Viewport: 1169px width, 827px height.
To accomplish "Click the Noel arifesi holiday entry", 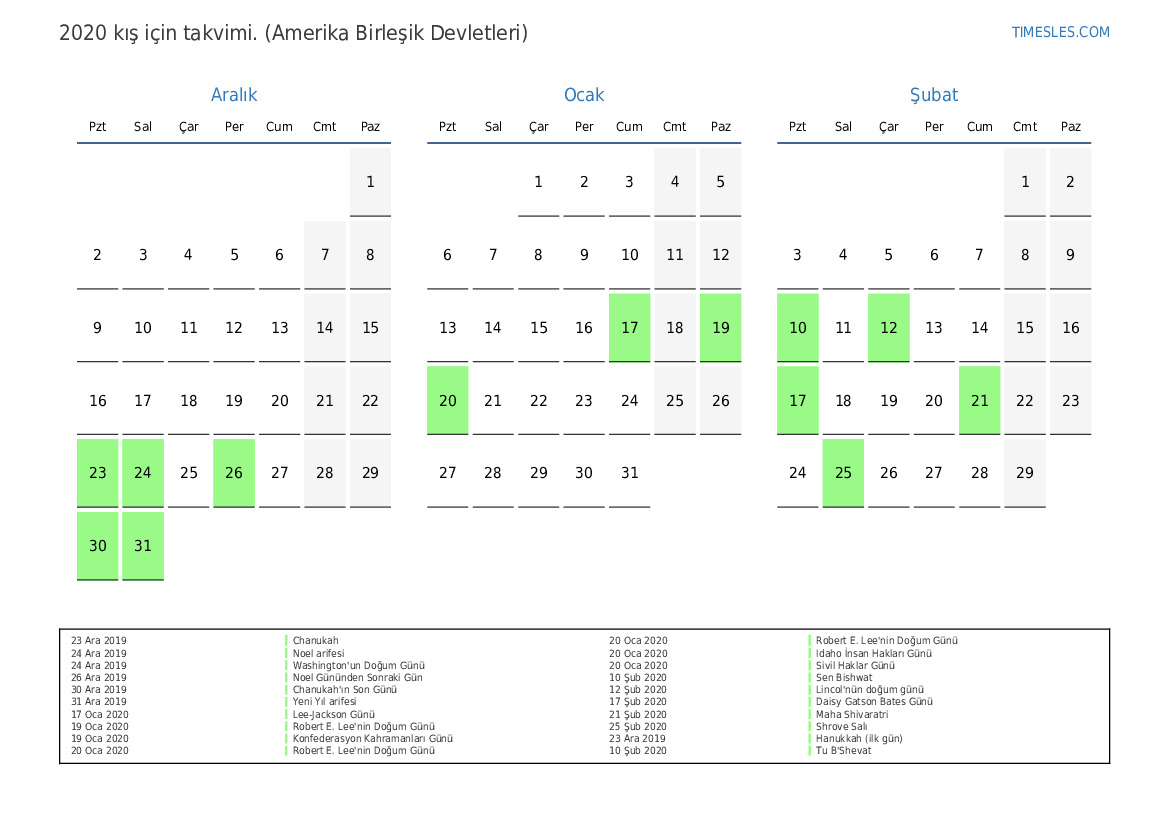I will click(x=318, y=653).
